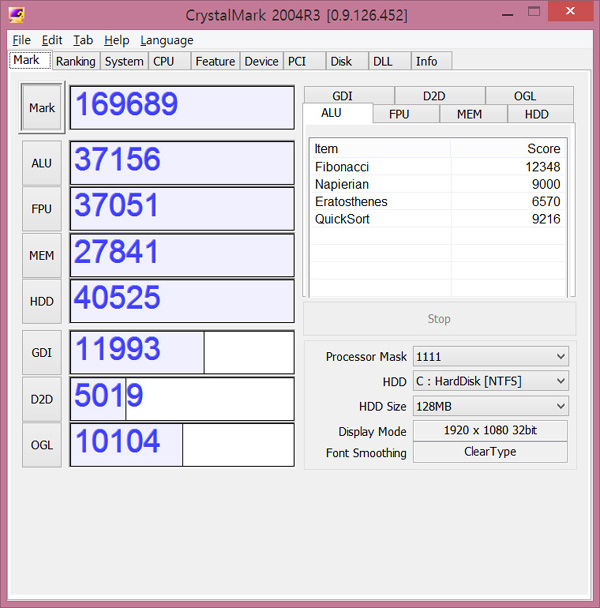
Task: Open the D2D results tab
Action: [x=440, y=95]
